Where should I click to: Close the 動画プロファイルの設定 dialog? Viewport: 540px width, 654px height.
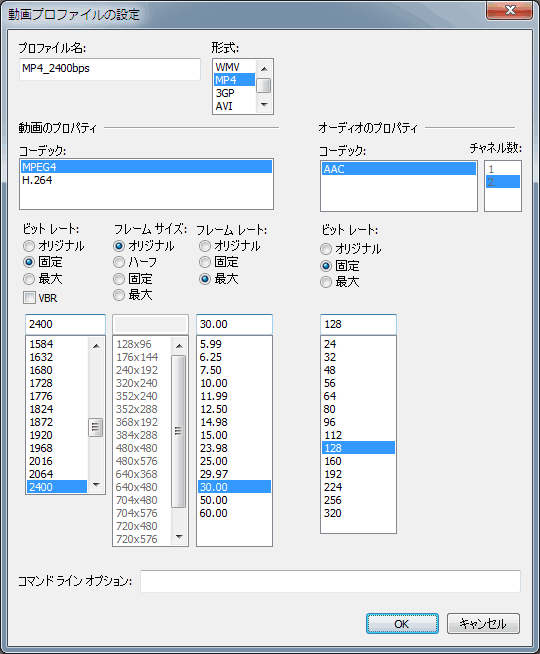tap(510, 10)
